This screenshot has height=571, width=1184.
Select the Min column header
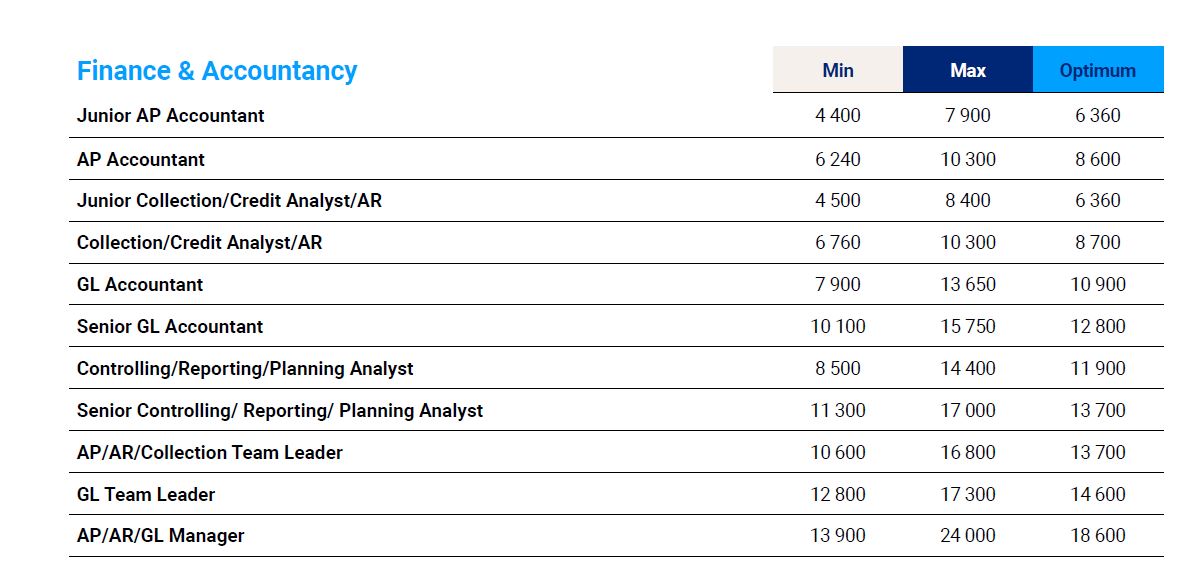838,70
